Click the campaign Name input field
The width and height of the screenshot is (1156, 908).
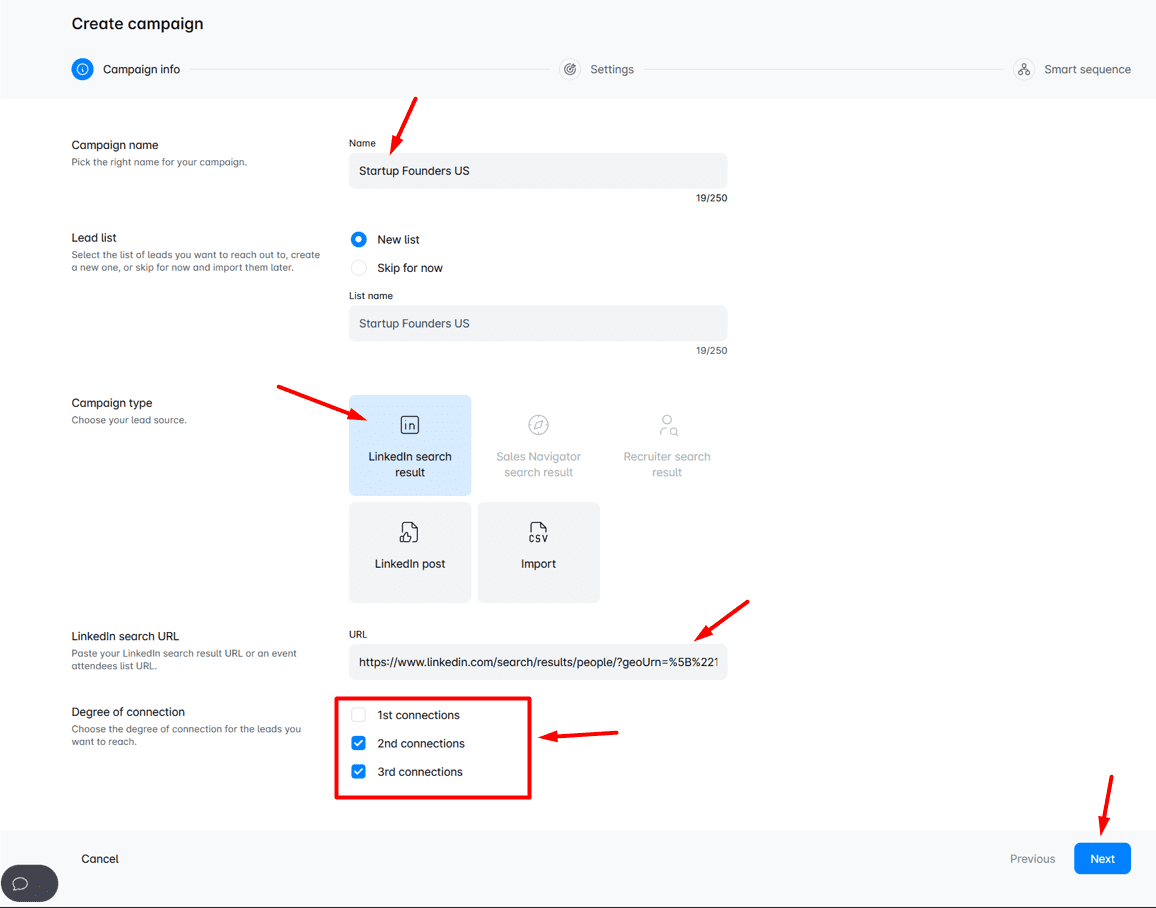coord(538,171)
